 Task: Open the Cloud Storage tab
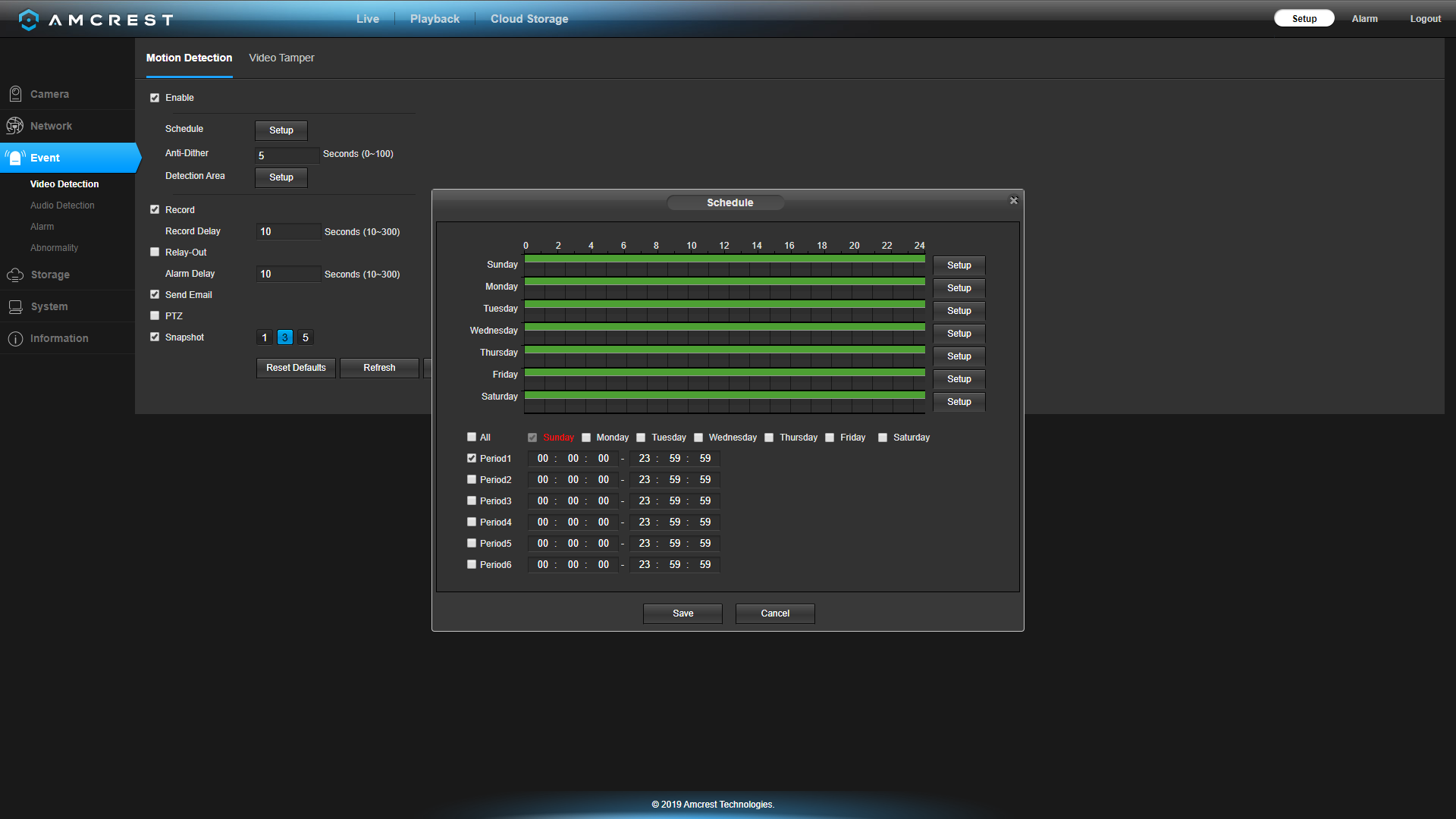coord(529,19)
